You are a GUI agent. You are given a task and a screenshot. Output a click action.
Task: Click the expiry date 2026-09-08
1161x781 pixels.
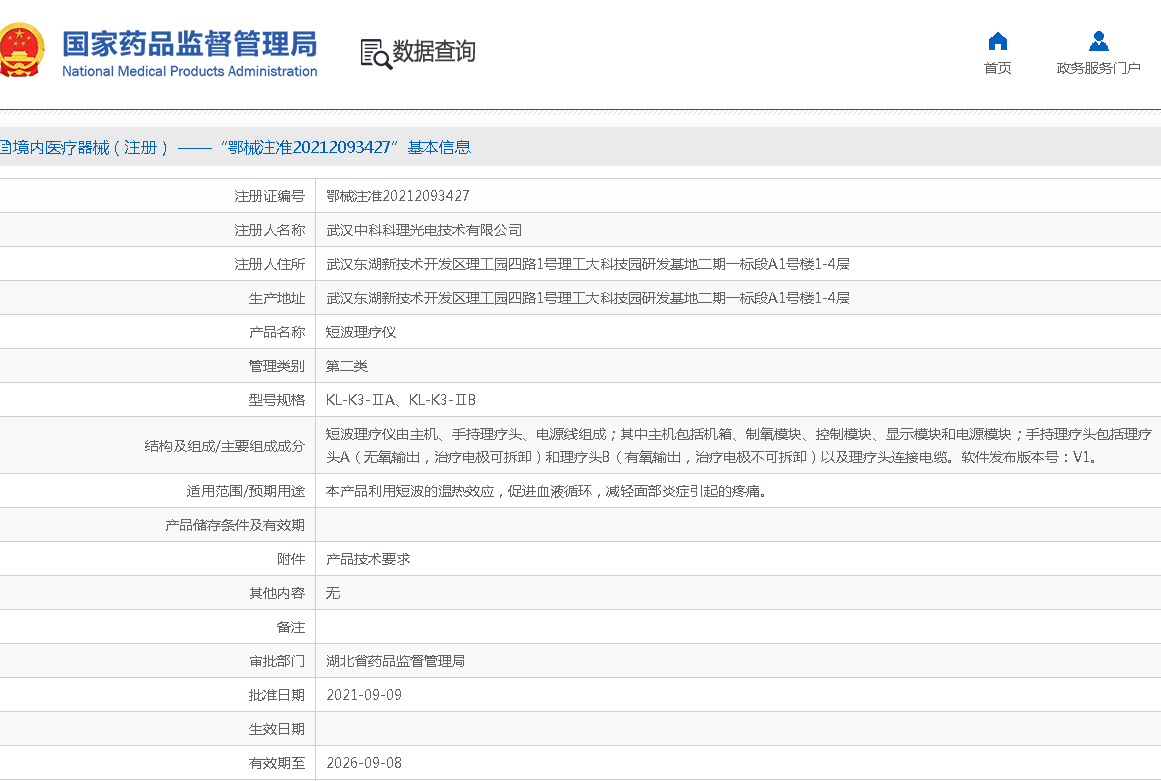364,763
